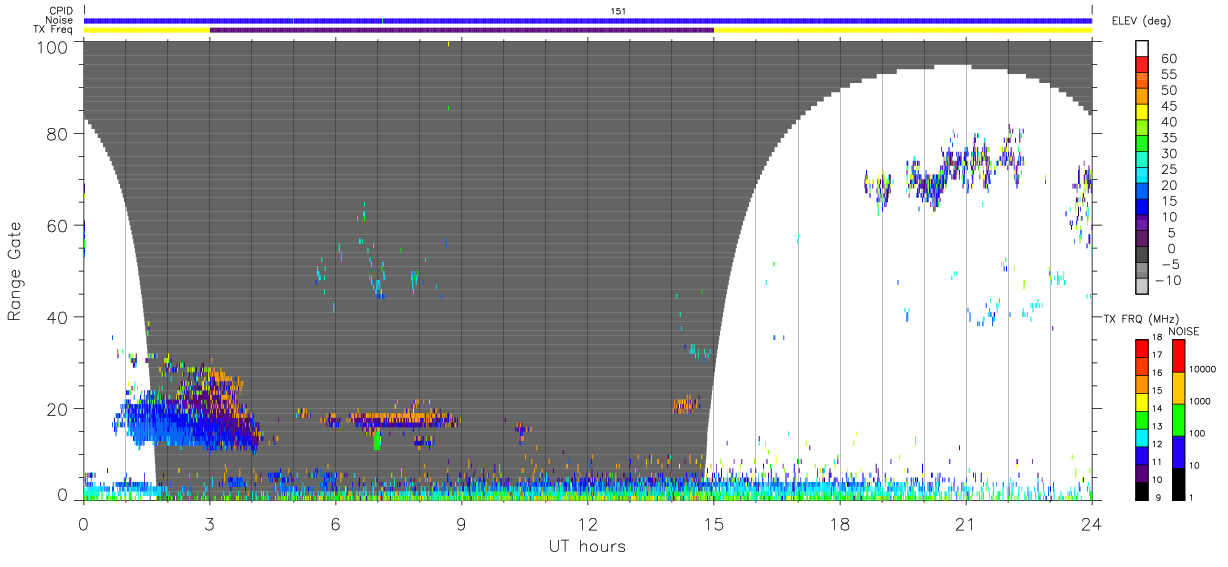Click the "18" tick on UT hours axis
Viewport: 1228px width, 567px height.
[839, 523]
